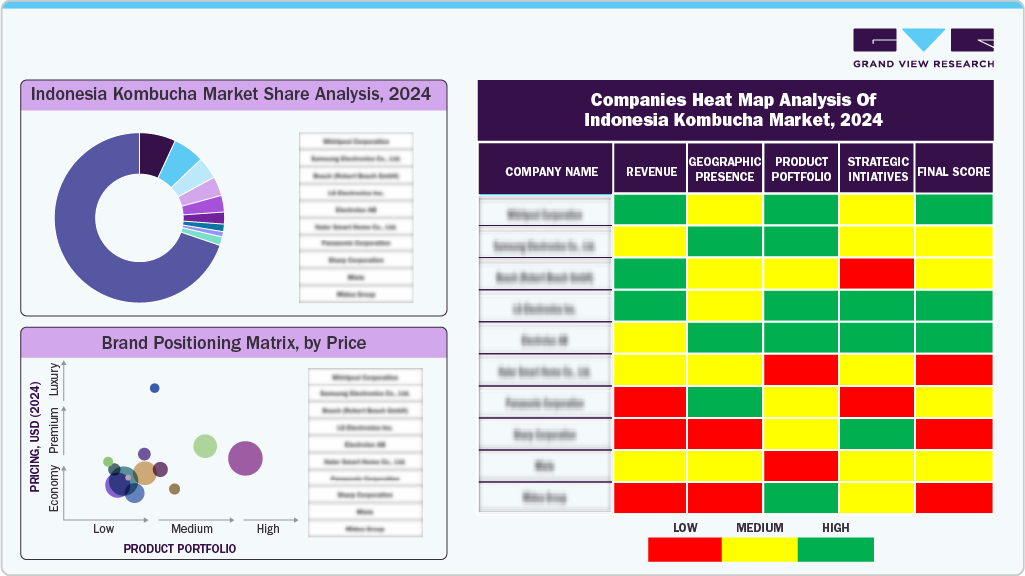1025x576 pixels.
Task: Click the Brand Positioning Matrix title bar
Action: coord(232,343)
